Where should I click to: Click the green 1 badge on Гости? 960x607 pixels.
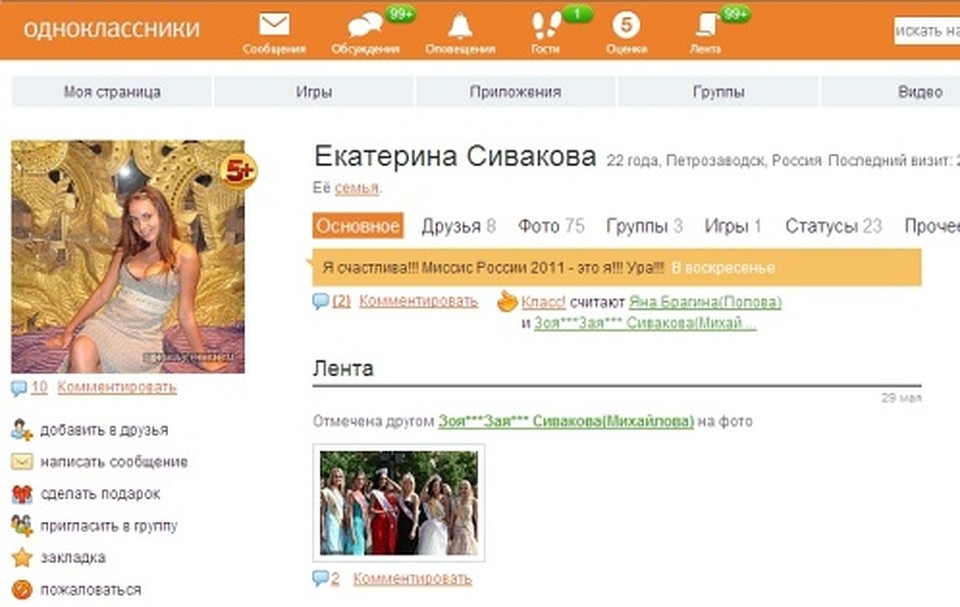click(577, 13)
